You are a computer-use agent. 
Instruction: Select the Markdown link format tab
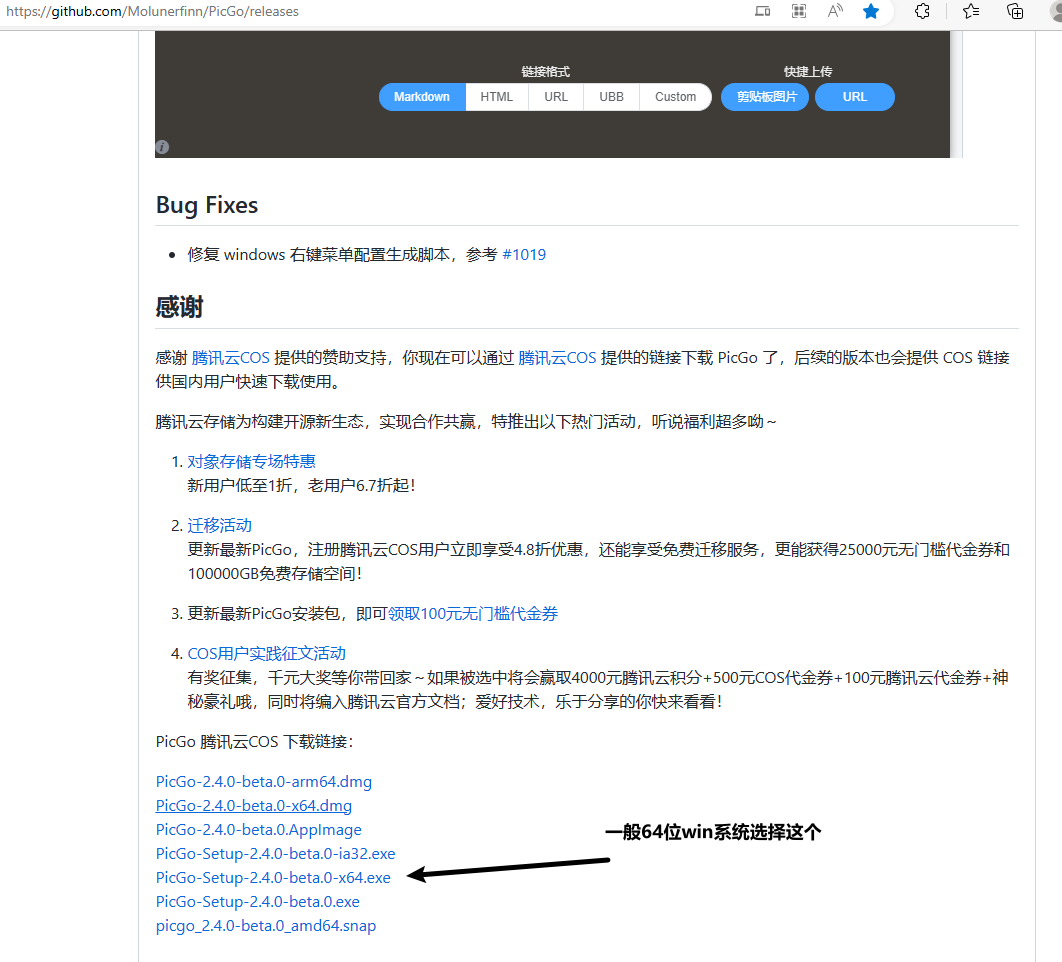coord(421,96)
